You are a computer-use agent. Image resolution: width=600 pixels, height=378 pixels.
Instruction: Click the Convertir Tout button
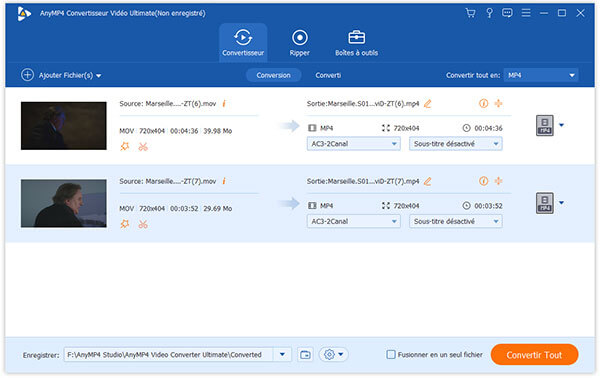[x=534, y=355]
